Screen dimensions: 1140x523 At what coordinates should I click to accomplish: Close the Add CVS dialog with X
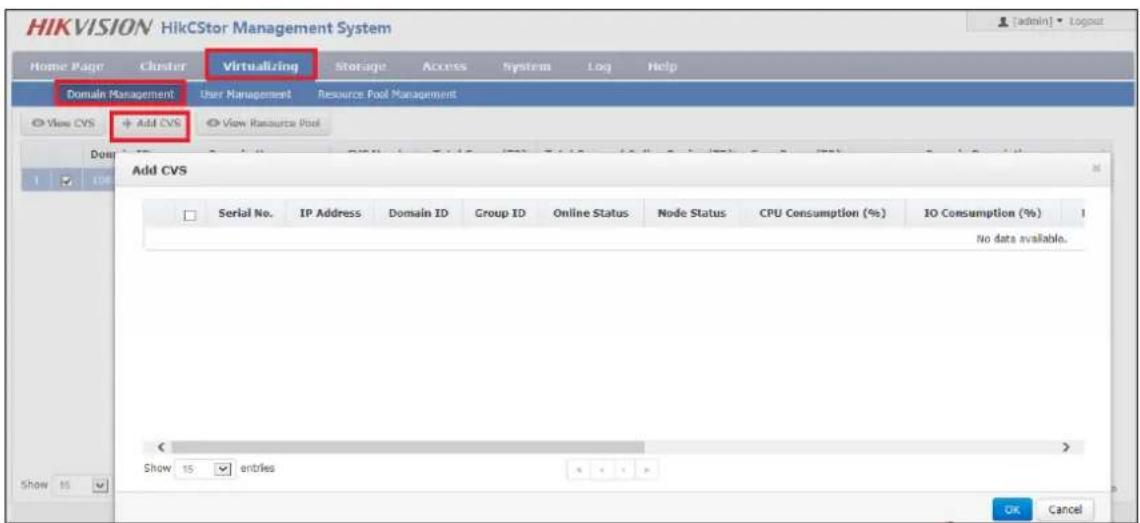click(x=1096, y=168)
